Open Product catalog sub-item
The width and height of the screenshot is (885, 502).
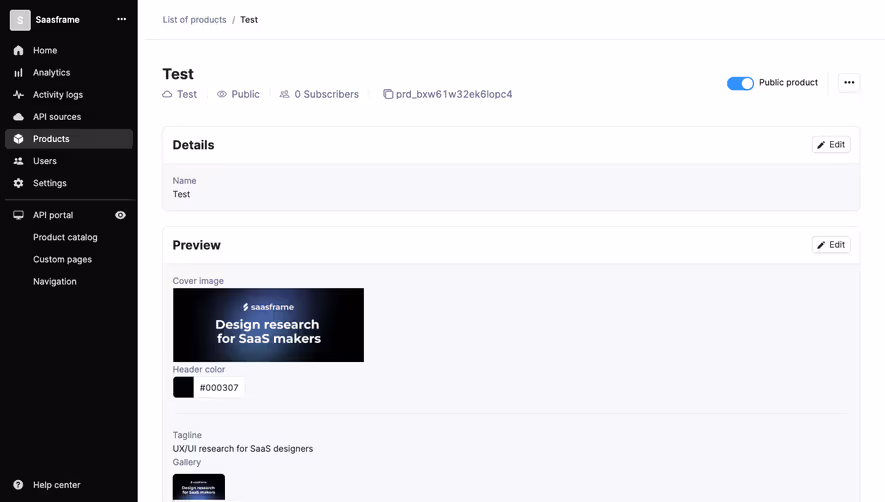click(65, 237)
